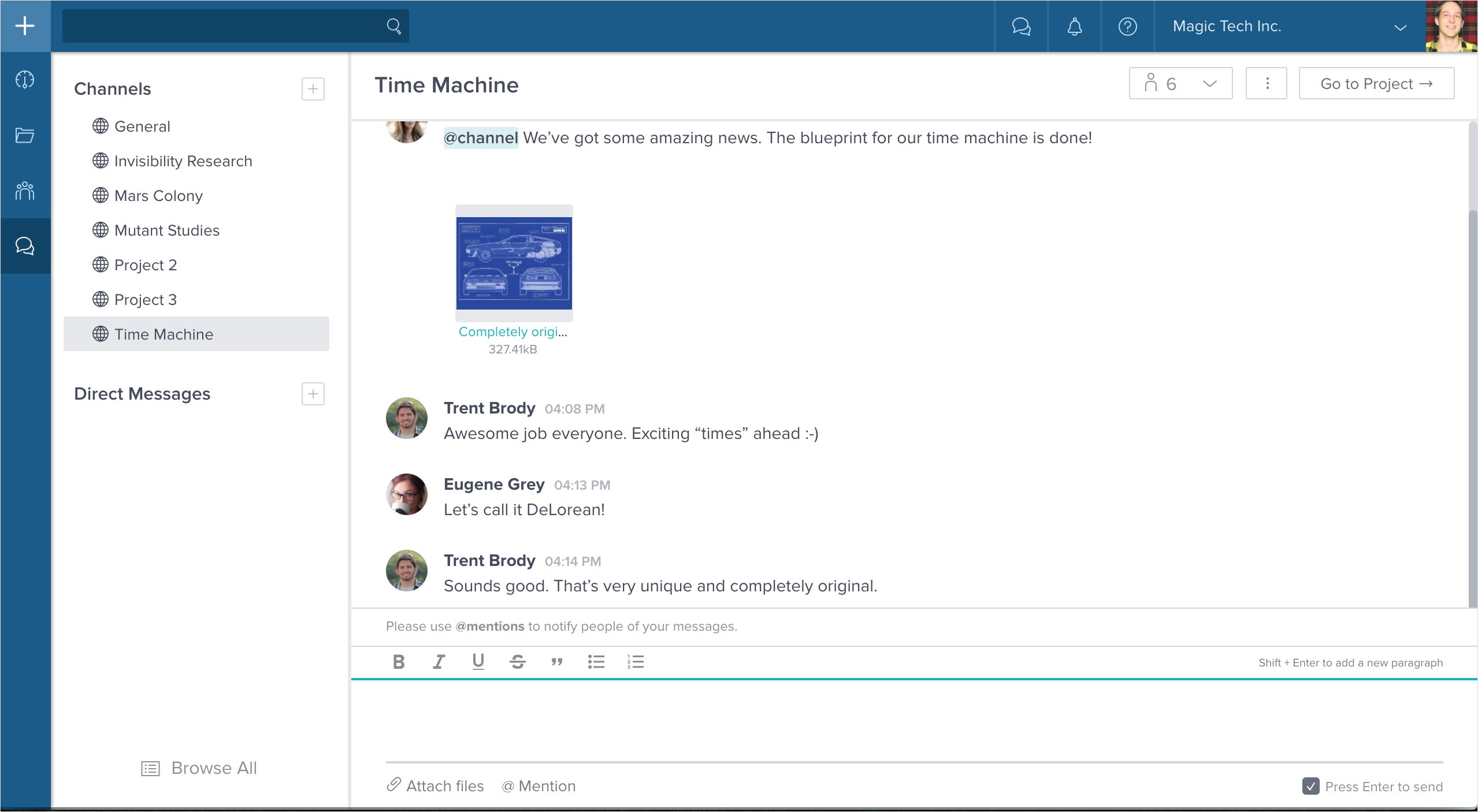
Task: Open the help question mark icon
Action: pos(1127,27)
